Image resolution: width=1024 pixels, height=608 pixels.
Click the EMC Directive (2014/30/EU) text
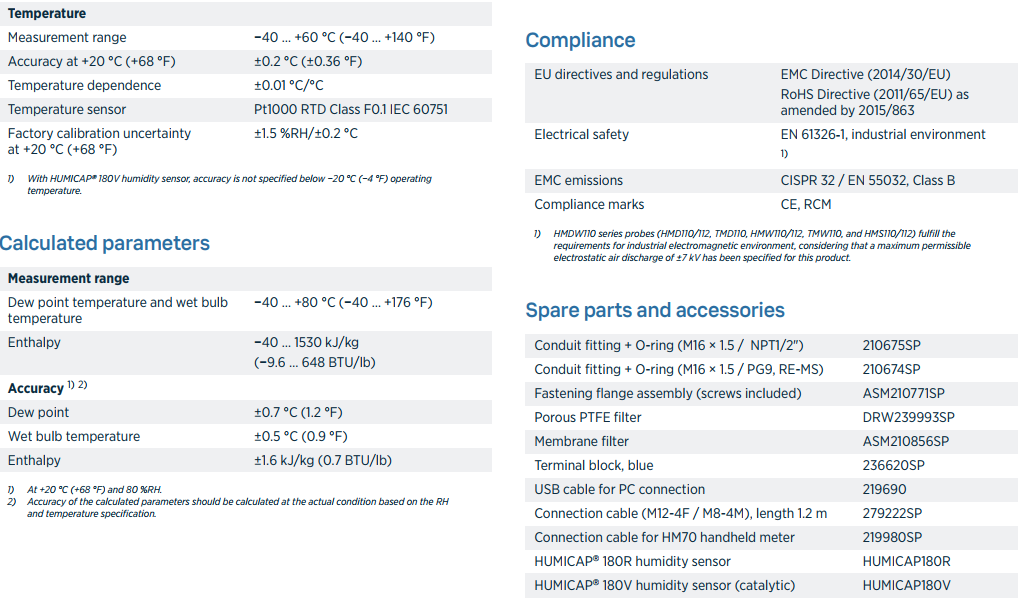tap(865, 74)
